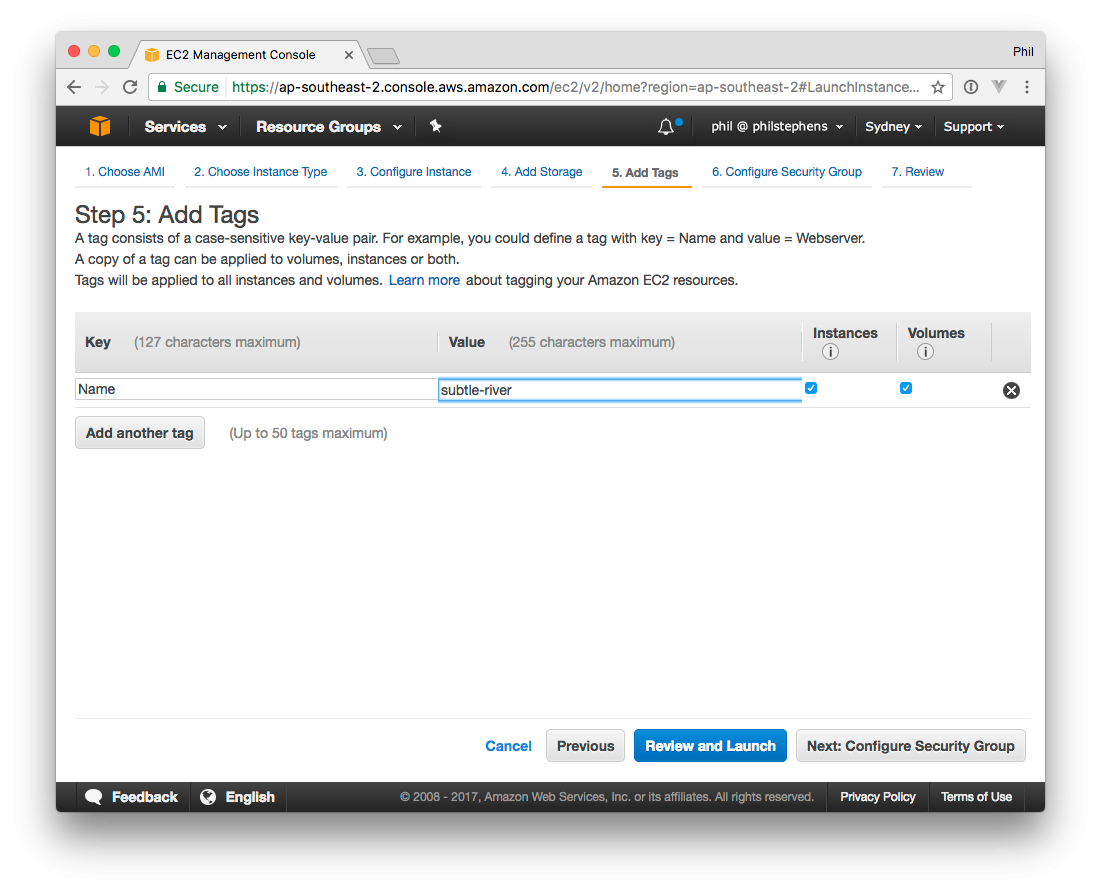Expand the Services dropdown menu
The width and height of the screenshot is (1101, 892).
click(185, 127)
